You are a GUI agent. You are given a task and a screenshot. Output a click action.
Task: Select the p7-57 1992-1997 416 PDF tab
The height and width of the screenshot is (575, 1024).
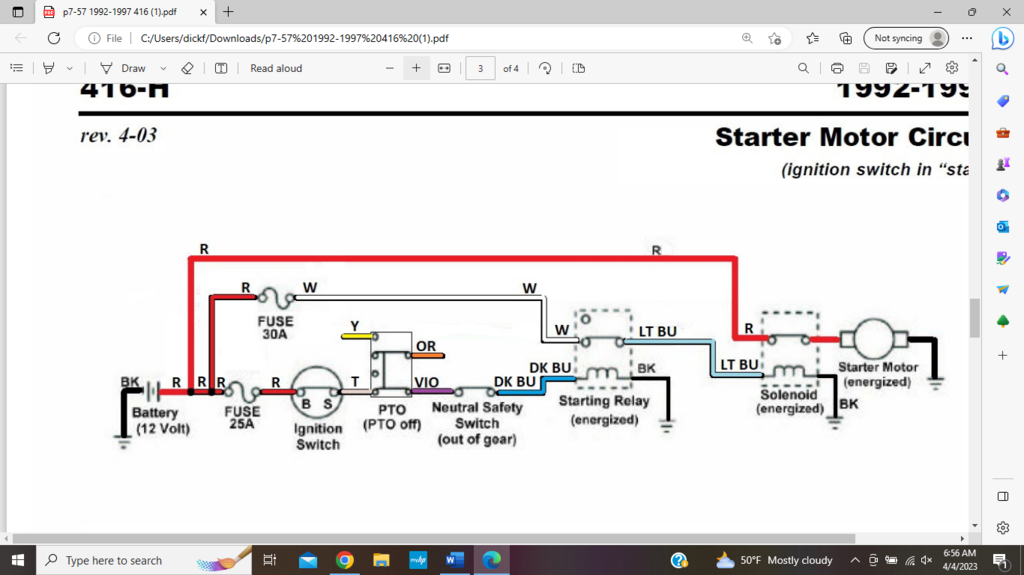pos(120,12)
